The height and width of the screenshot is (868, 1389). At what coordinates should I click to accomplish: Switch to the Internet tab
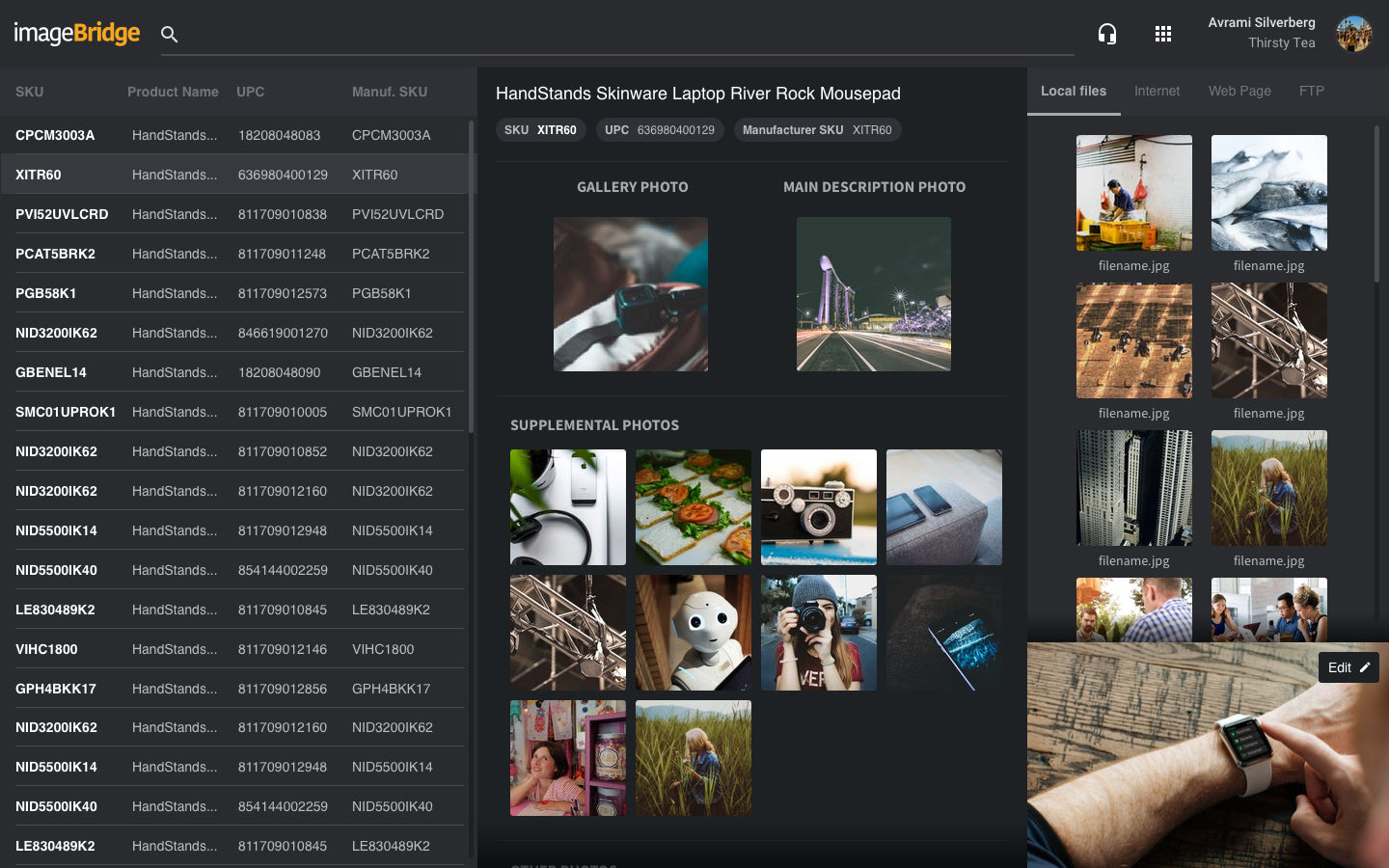click(x=1157, y=91)
